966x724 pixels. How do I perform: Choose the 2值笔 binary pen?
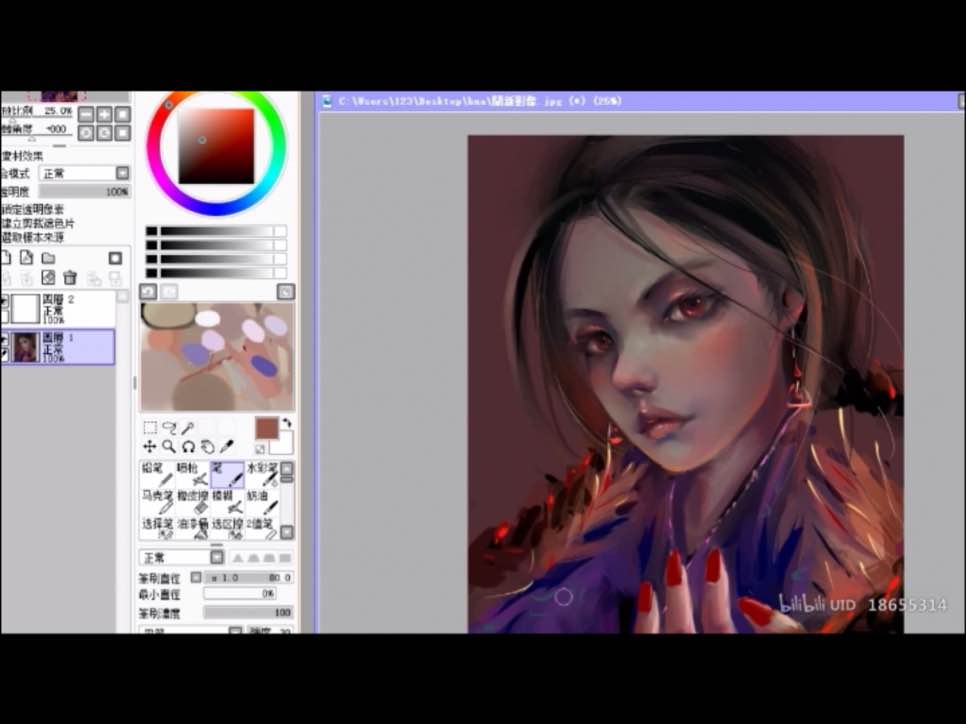262,529
